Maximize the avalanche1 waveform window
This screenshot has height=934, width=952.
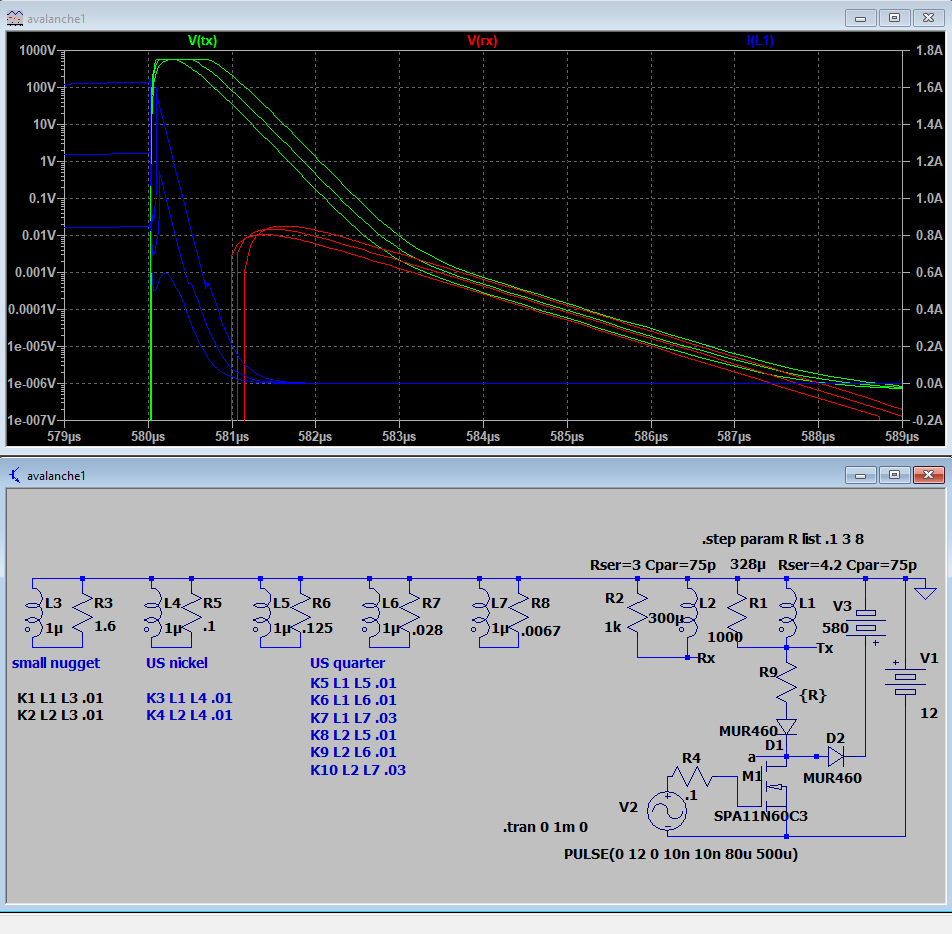pos(894,17)
